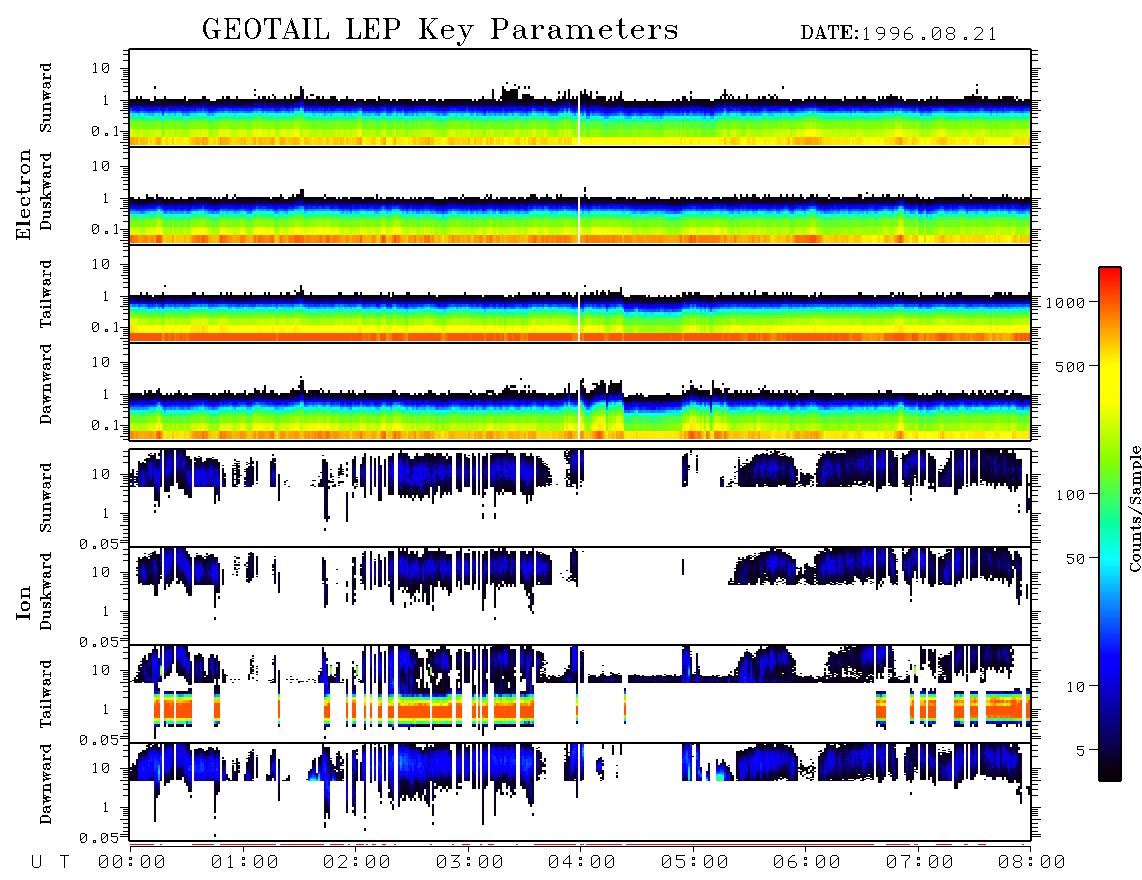
Task: Click inside the Electron Sunward spectrogram panel
Action: tap(580, 98)
